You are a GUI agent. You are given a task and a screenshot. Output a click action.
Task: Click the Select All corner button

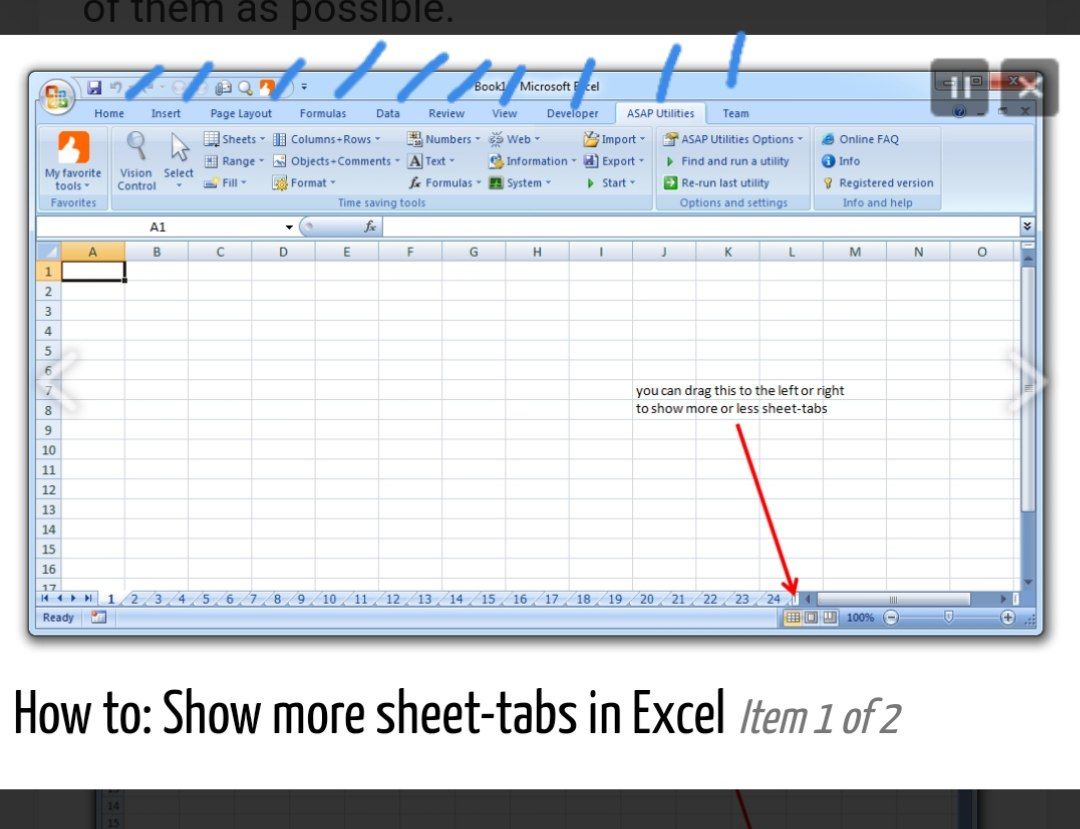tap(48, 251)
